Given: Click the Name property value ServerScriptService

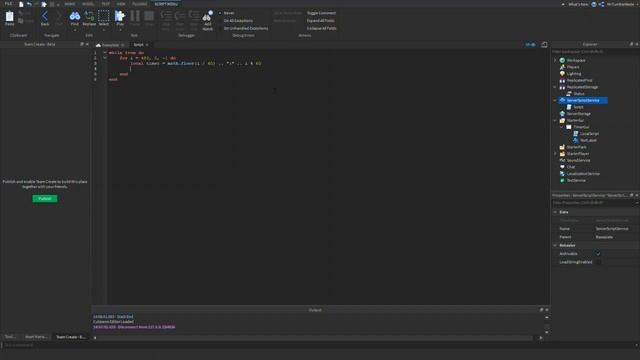Looking at the screenshot, I should [x=612, y=229].
